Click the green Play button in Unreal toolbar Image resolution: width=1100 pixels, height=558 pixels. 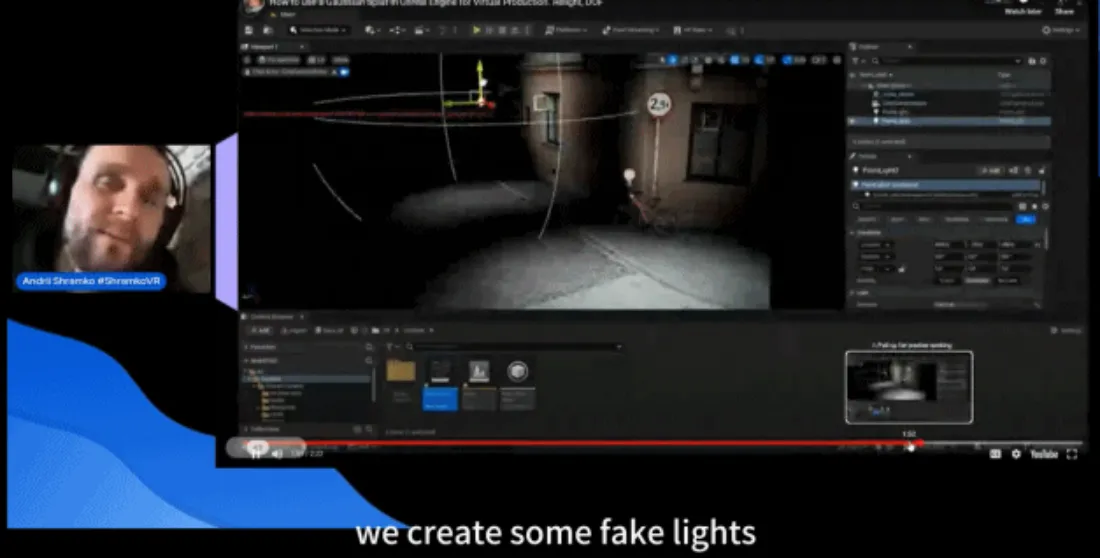(x=477, y=30)
